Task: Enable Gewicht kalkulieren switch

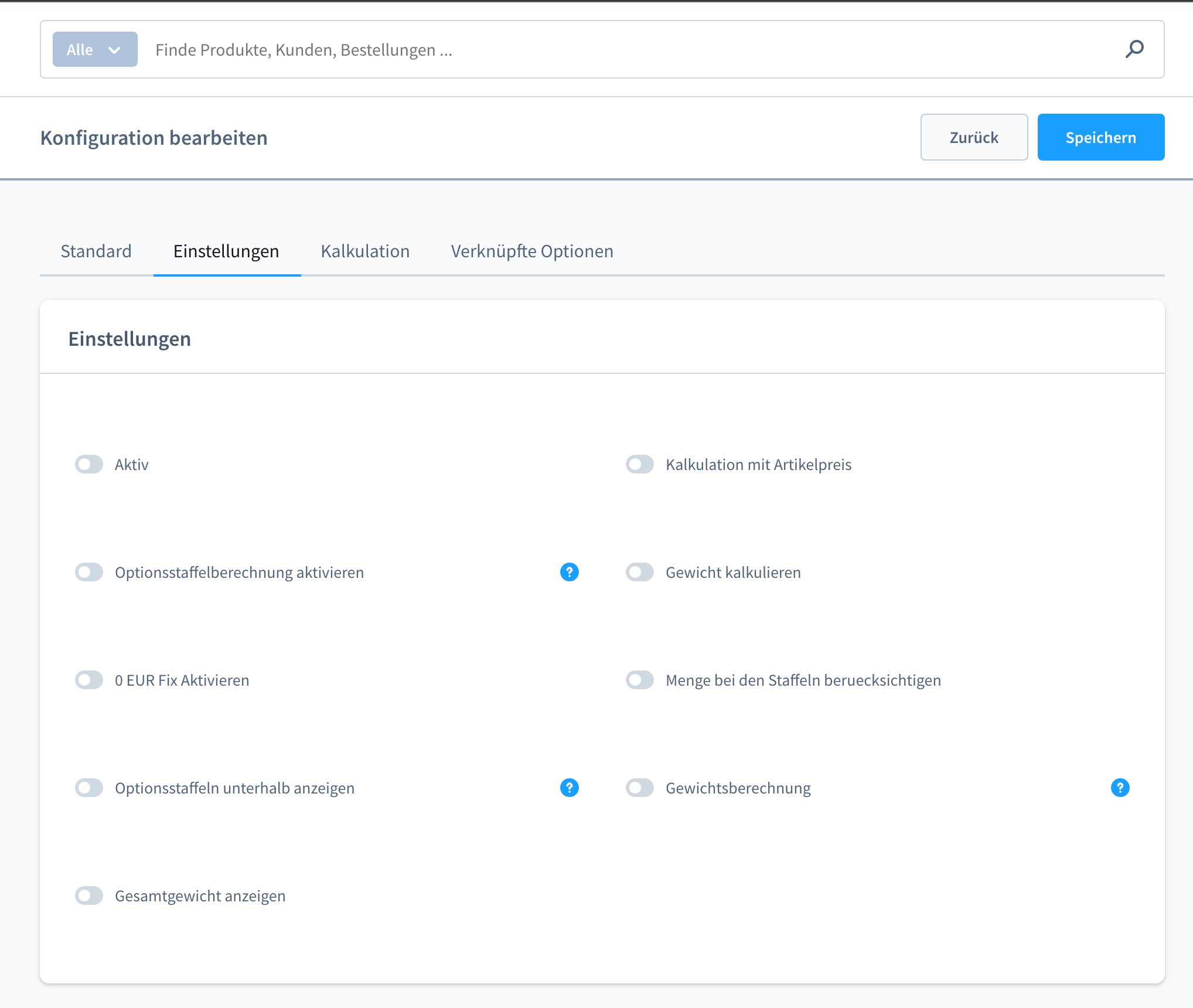Action: click(x=640, y=572)
